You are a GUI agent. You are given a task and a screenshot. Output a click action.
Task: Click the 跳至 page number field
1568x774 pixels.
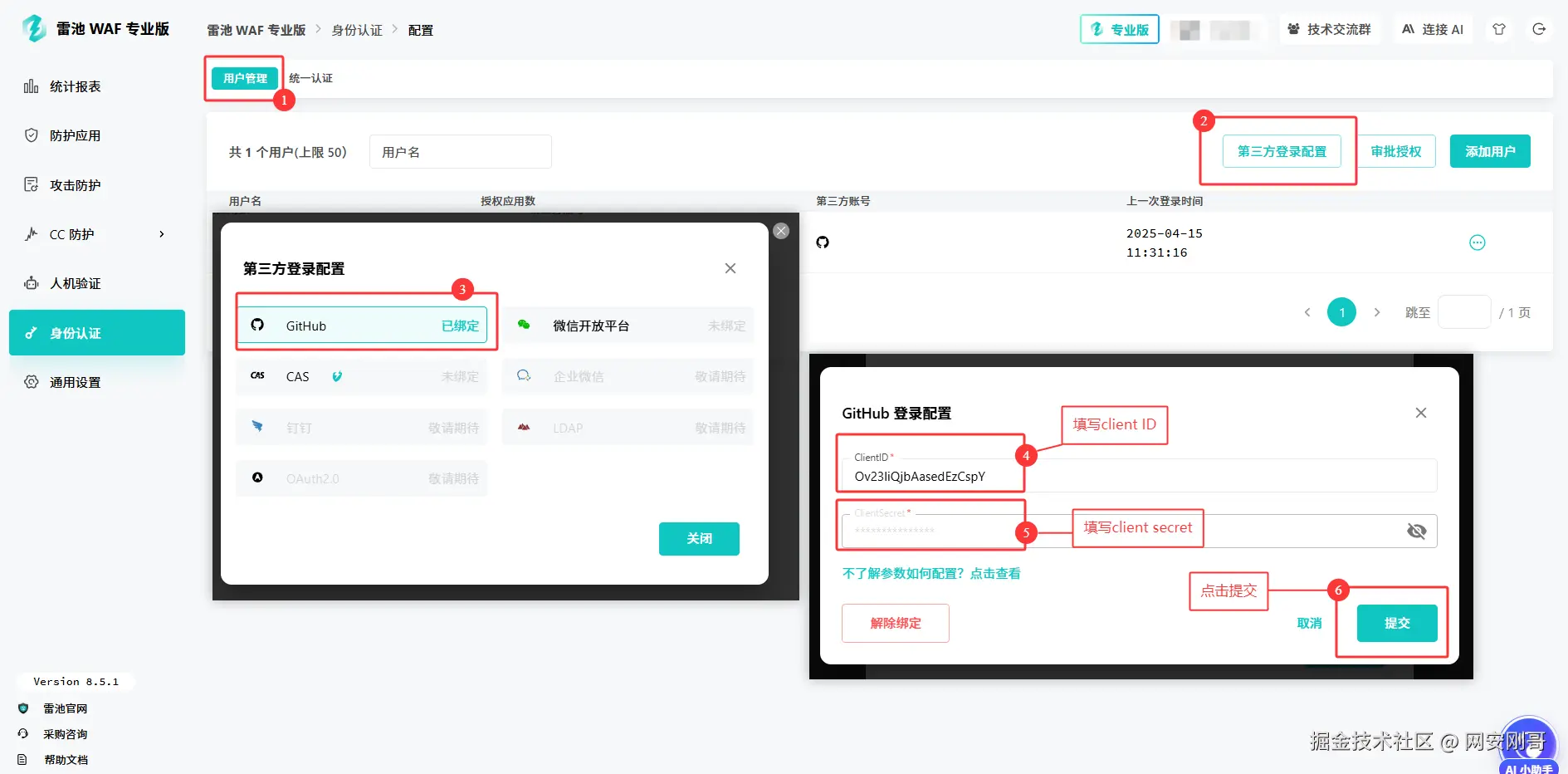tap(1464, 312)
